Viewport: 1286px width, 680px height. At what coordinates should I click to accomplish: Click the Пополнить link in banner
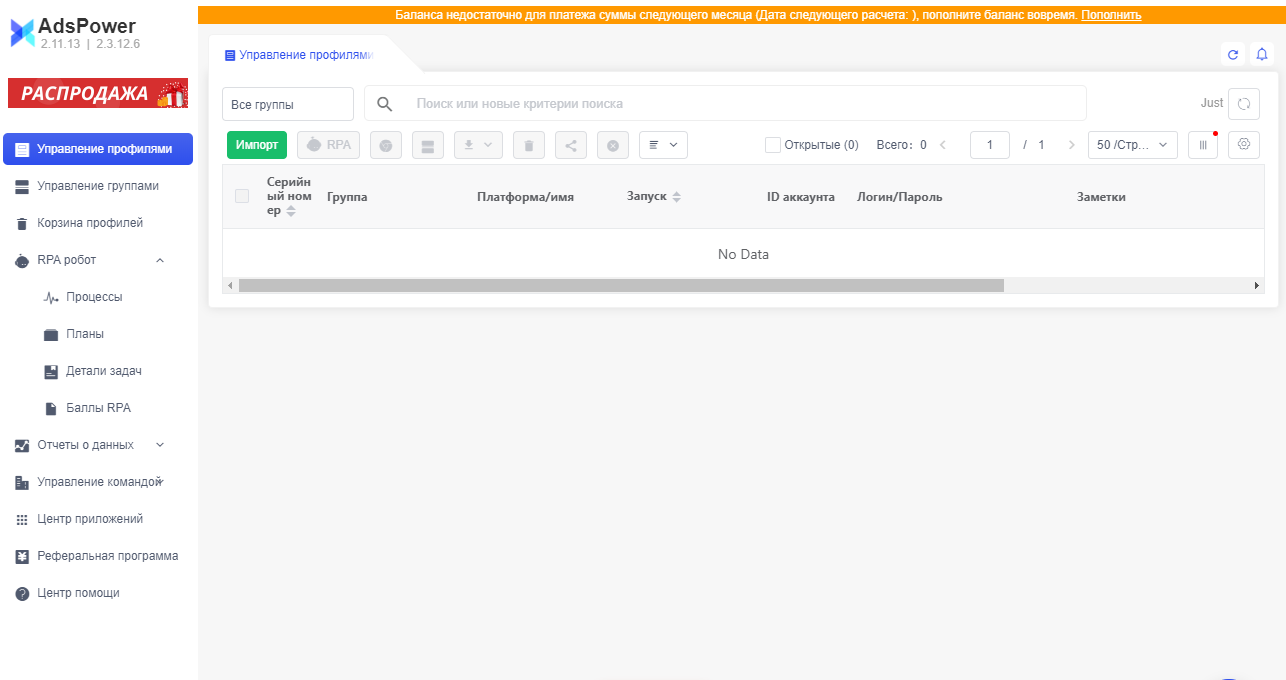coord(1111,15)
